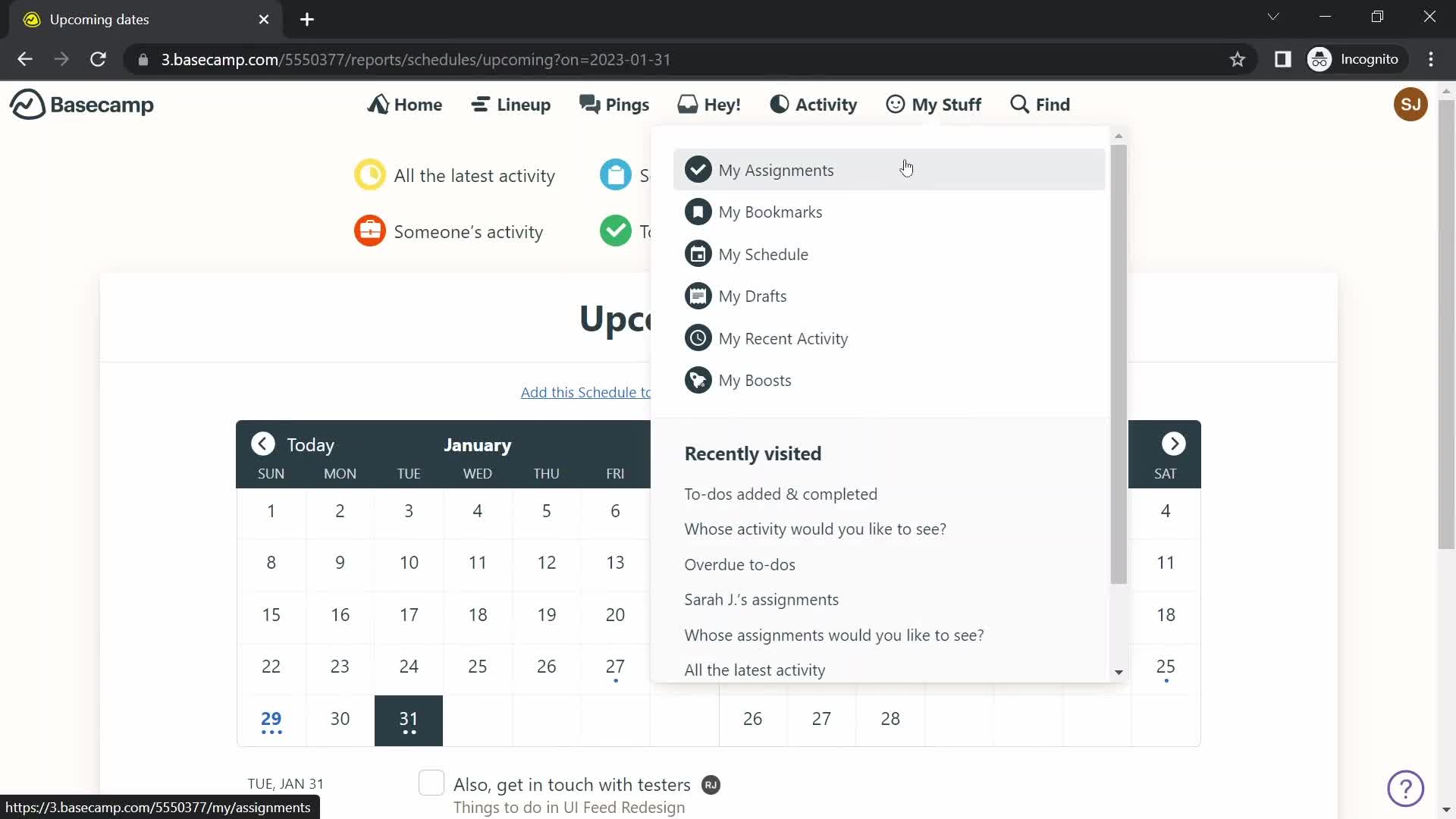The image size is (1456, 819).
Task: Select My Schedule option
Action: pos(763,254)
